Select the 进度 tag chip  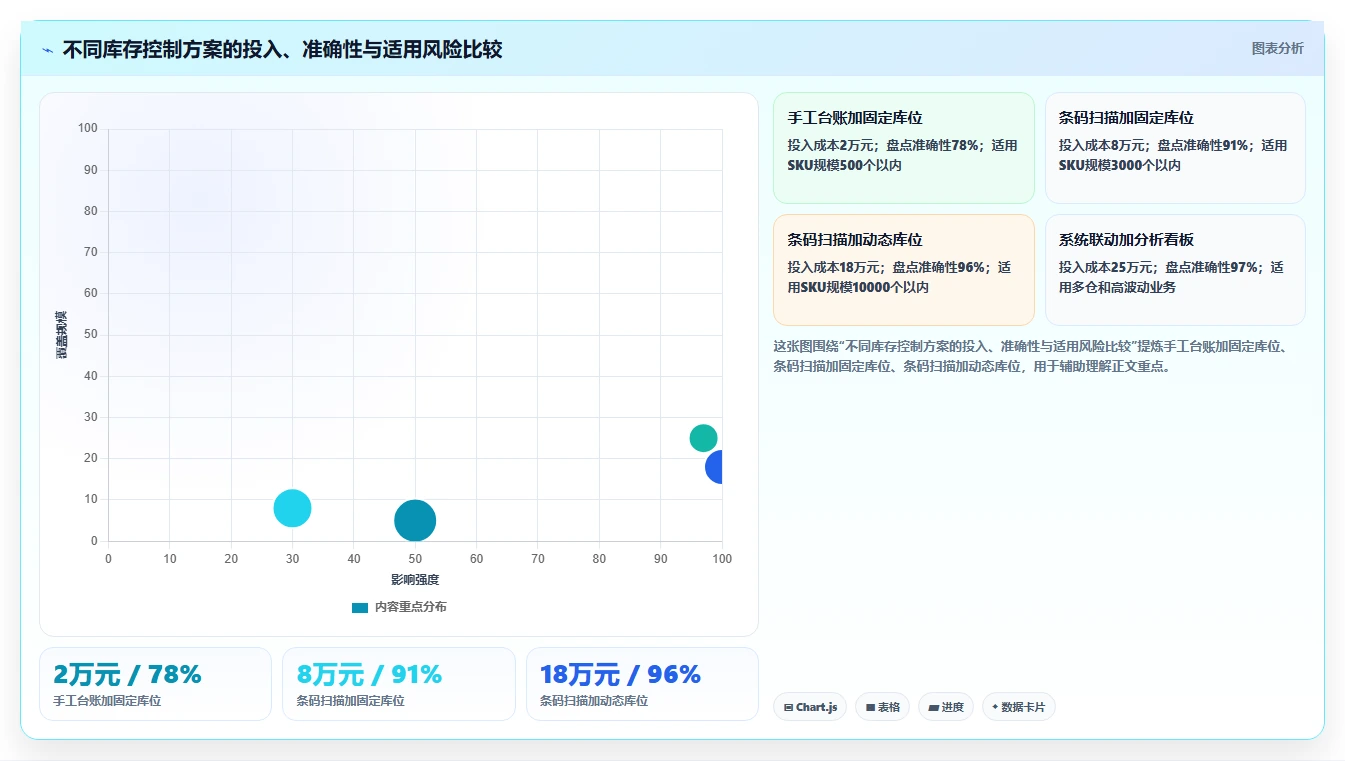pyautogui.click(x=946, y=707)
